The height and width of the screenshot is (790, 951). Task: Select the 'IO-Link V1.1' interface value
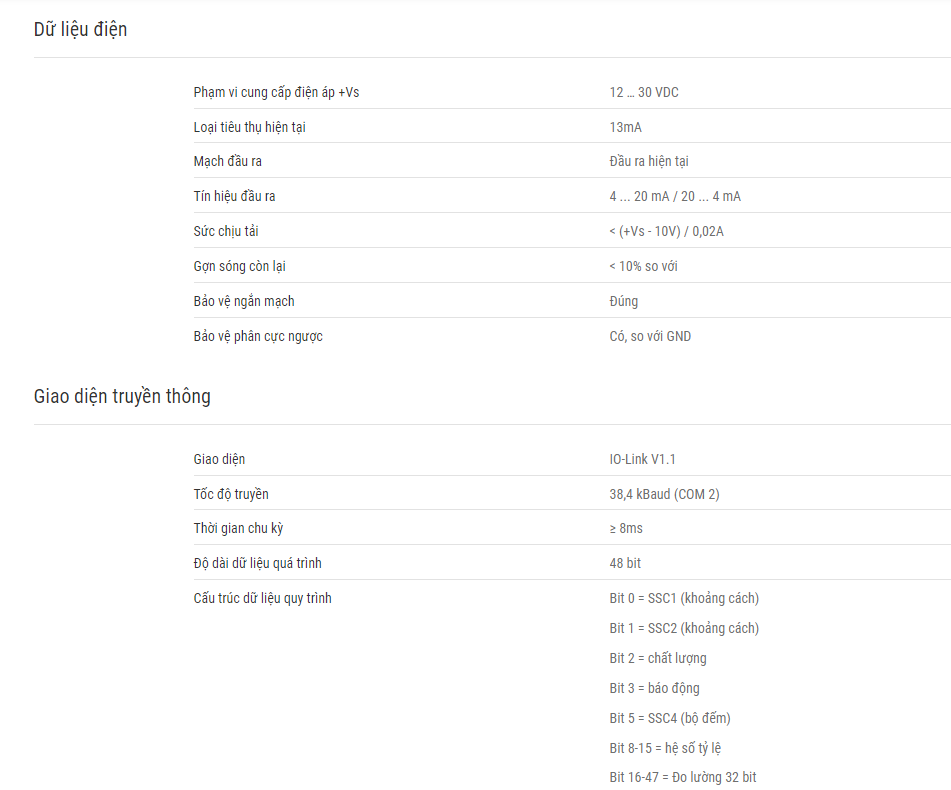click(x=642, y=460)
